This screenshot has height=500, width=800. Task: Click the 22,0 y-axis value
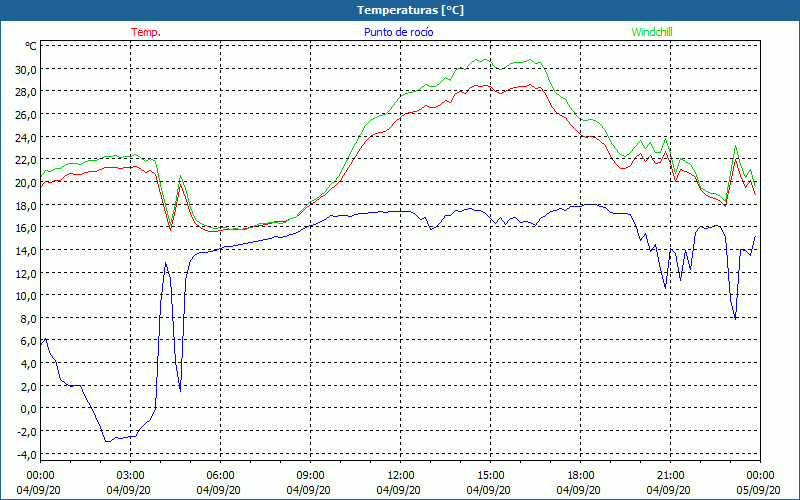(x=26, y=160)
